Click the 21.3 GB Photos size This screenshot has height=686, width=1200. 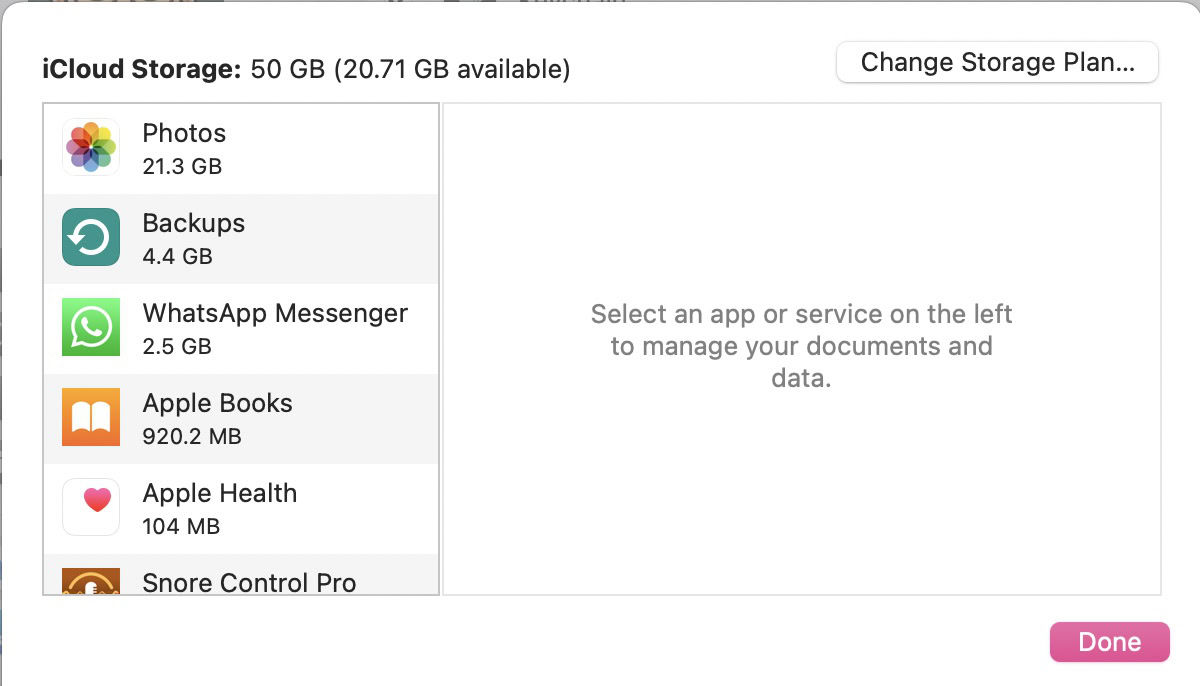[182, 166]
